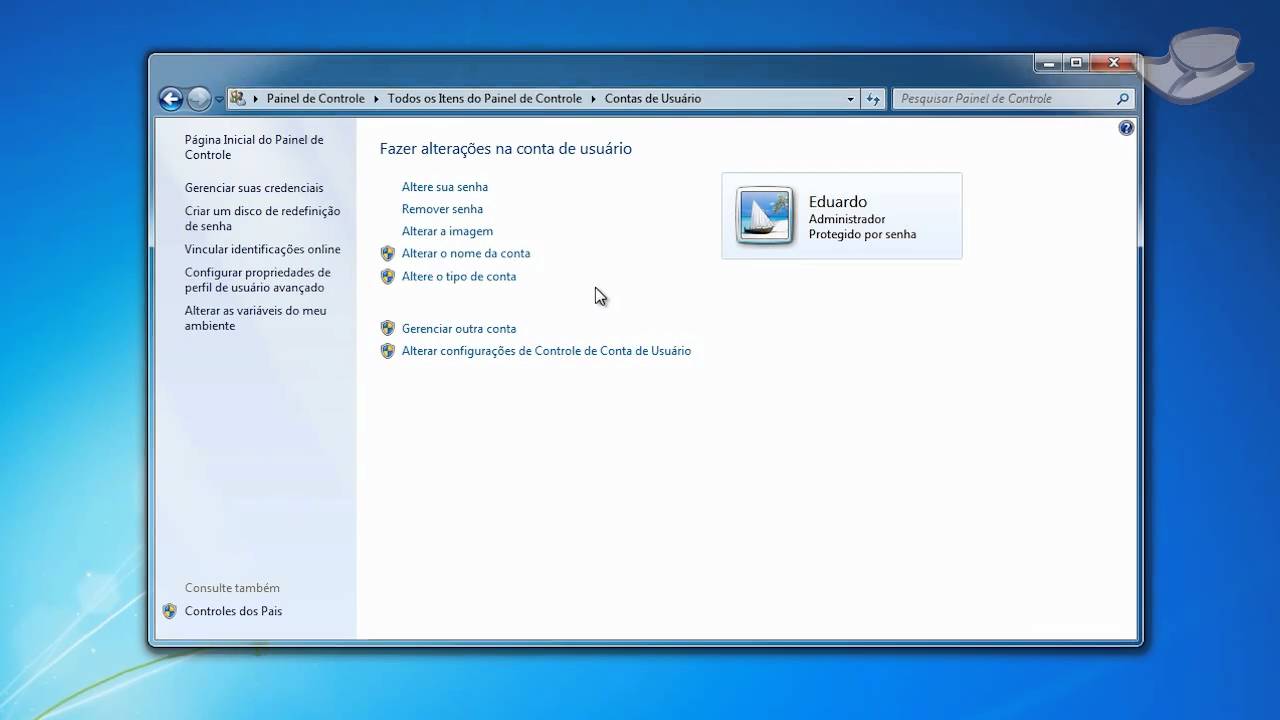Click the magnifier search icon
Image resolution: width=1280 pixels, height=720 pixels.
1123,99
